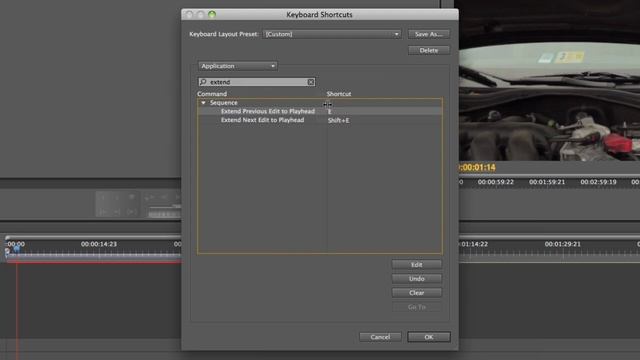Clear the search field with the X icon
The width and height of the screenshot is (640, 360).
tap(311, 82)
